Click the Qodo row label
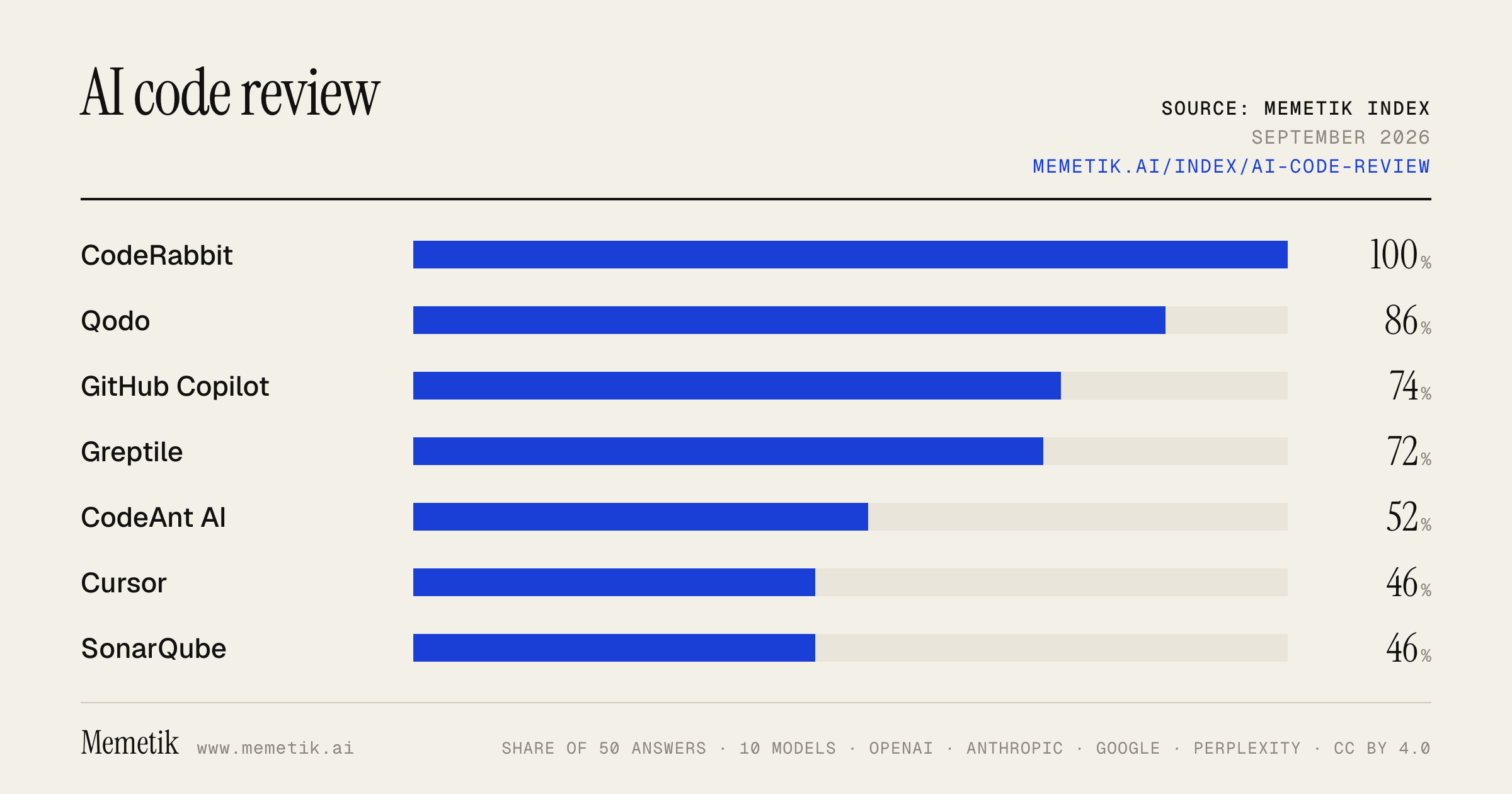Screen dimensions: 1512x794 coord(115,321)
